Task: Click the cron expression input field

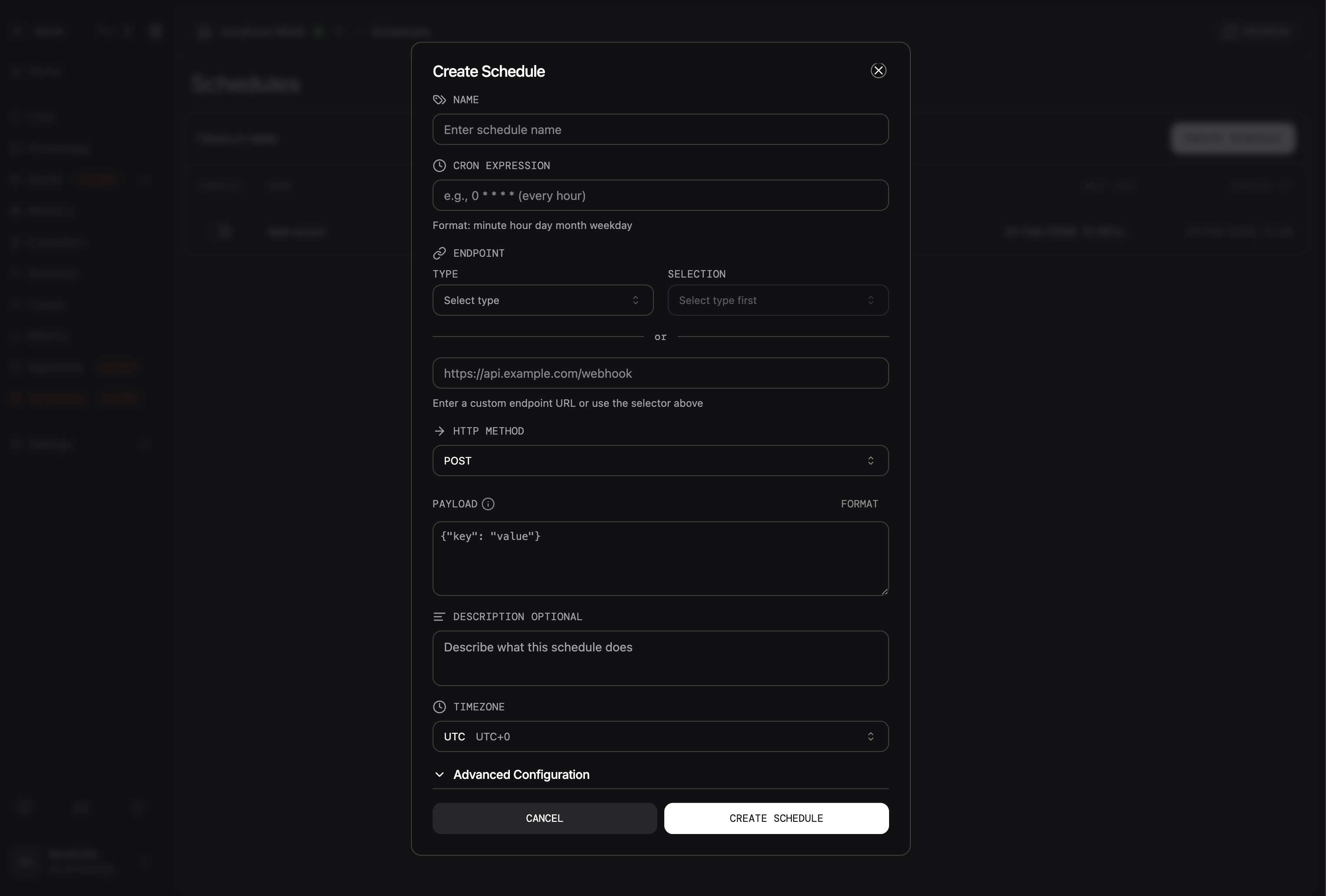Action: pos(660,195)
